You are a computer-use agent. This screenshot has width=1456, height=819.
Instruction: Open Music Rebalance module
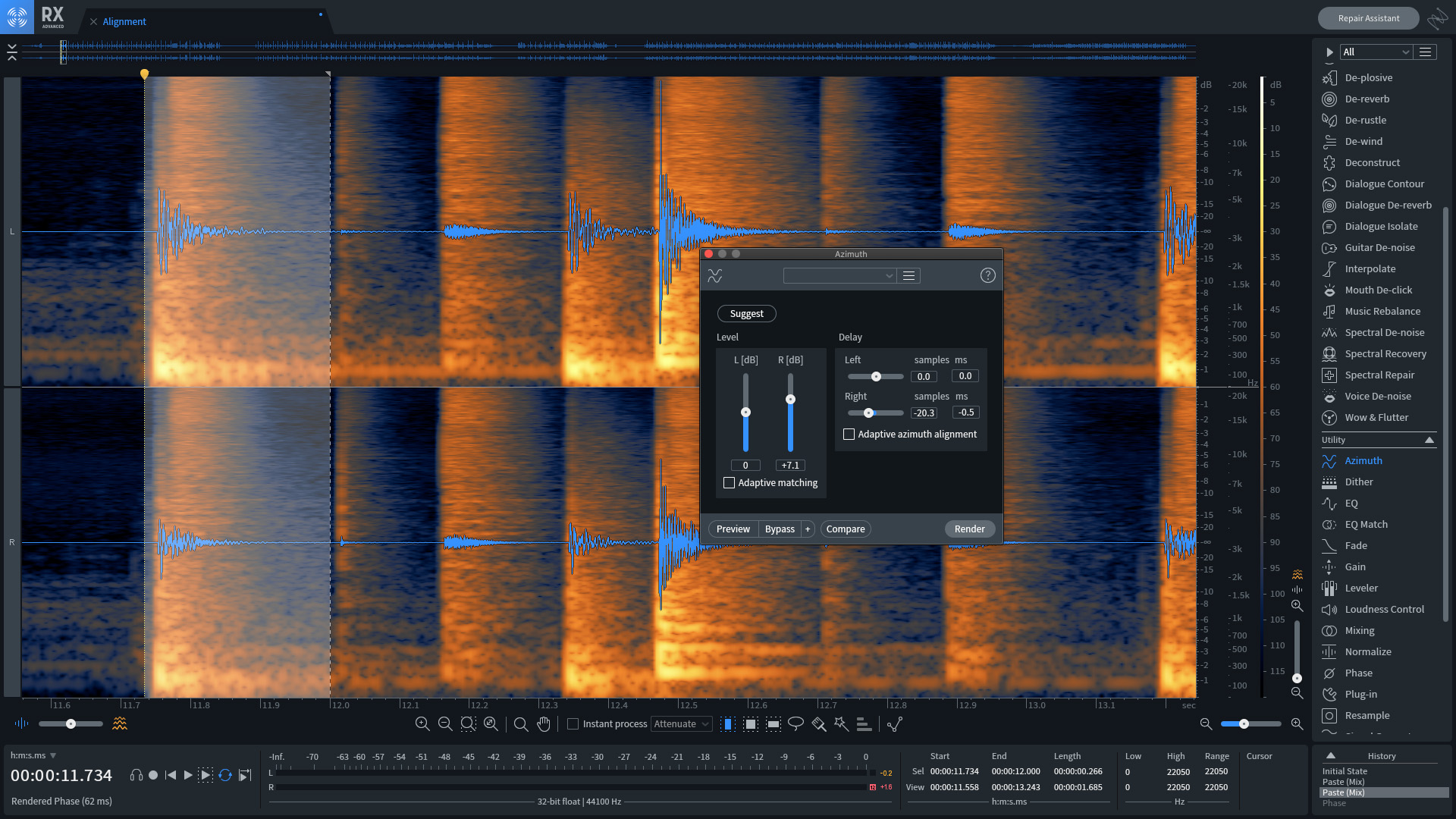coord(1382,311)
